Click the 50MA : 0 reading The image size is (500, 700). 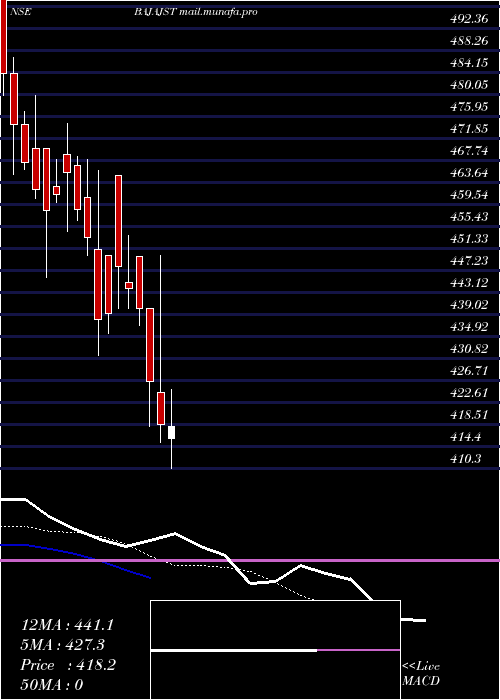pos(52,685)
